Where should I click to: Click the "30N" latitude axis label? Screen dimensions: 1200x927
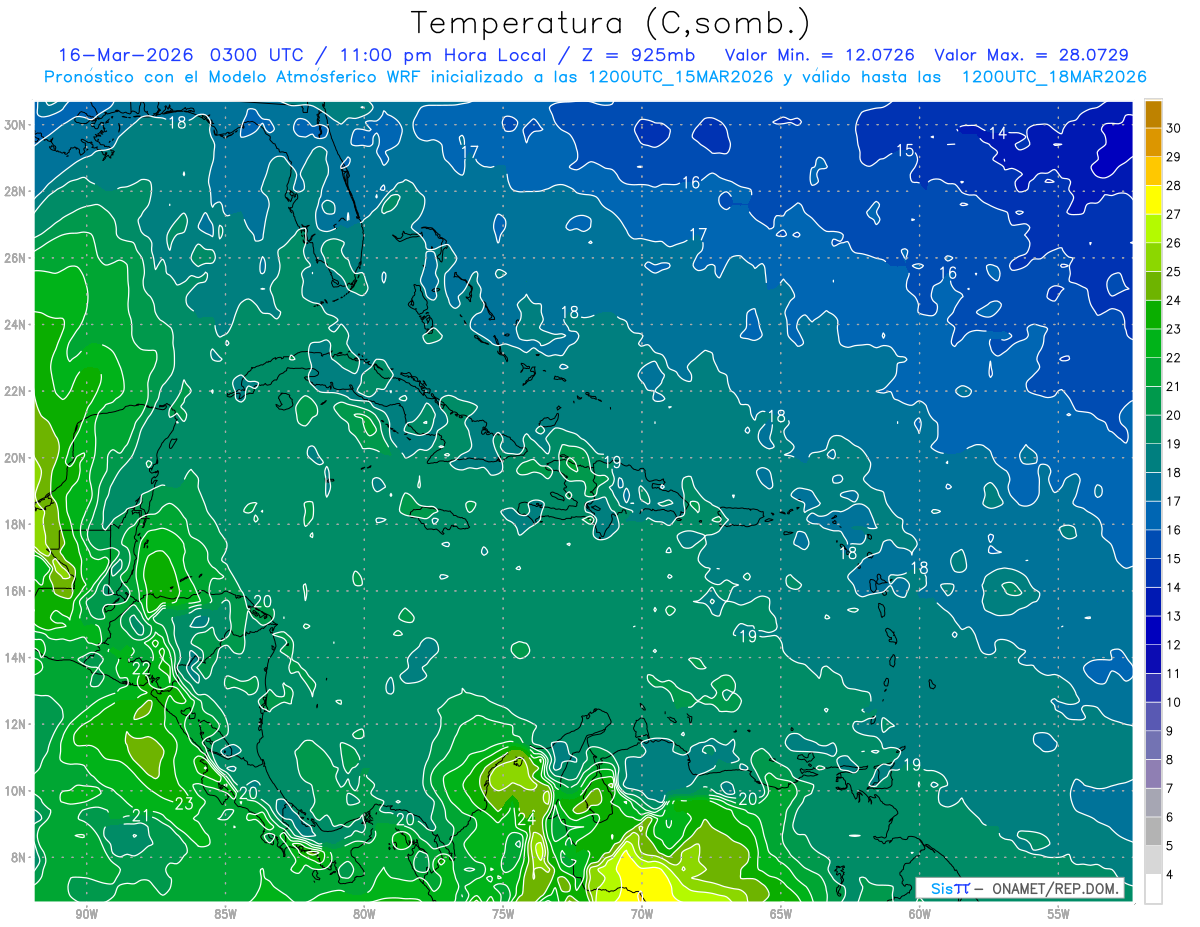click(16, 125)
